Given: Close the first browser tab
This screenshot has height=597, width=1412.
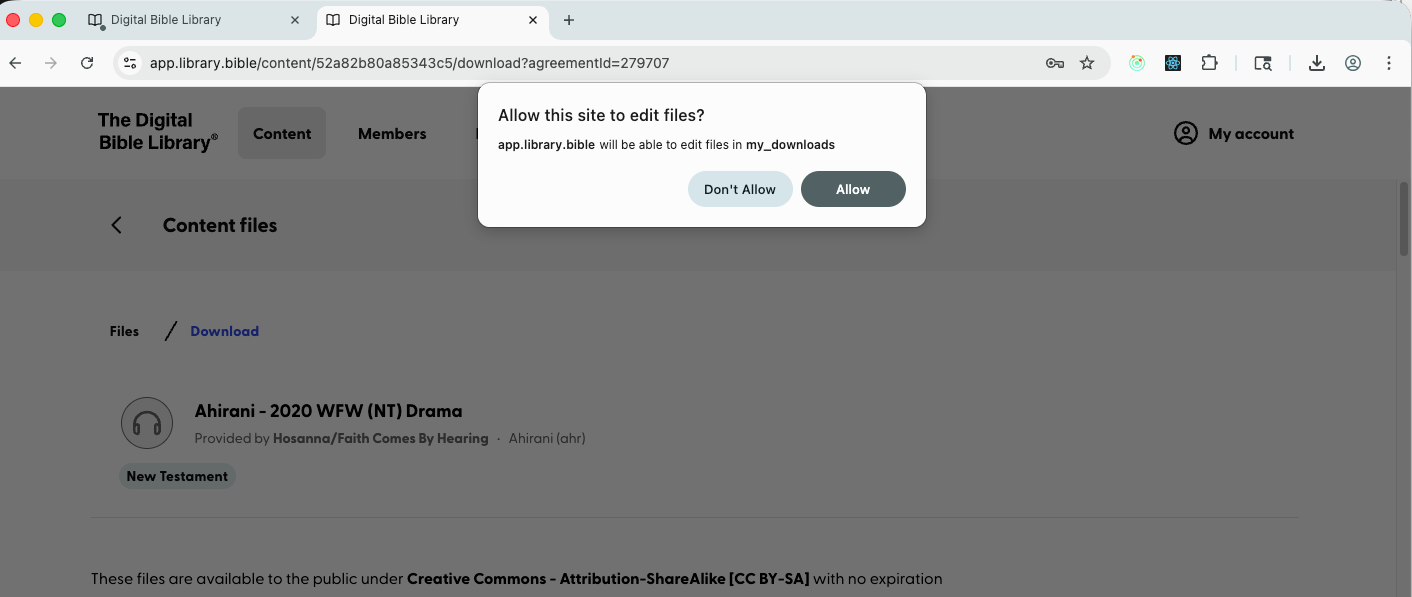Looking at the screenshot, I should (295, 20).
